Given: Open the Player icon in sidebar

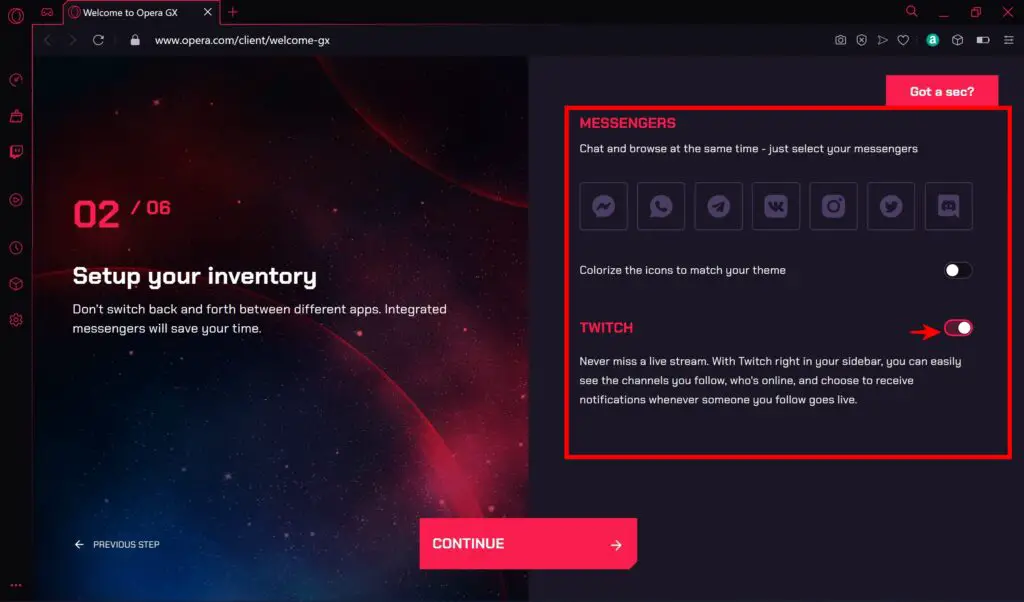Looking at the screenshot, I should pyautogui.click(x=16, y=200).
